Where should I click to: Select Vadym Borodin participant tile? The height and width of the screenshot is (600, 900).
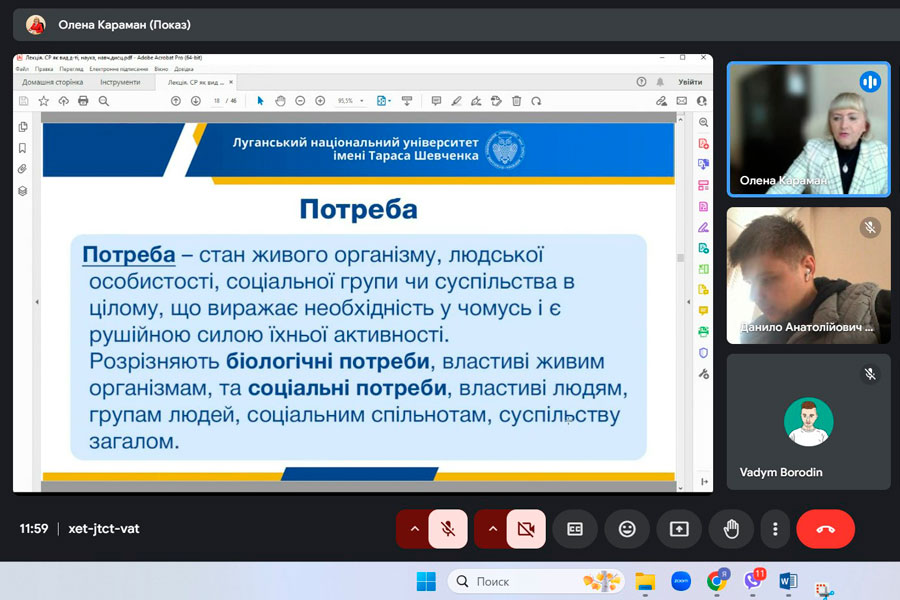[x=809, y=421]
